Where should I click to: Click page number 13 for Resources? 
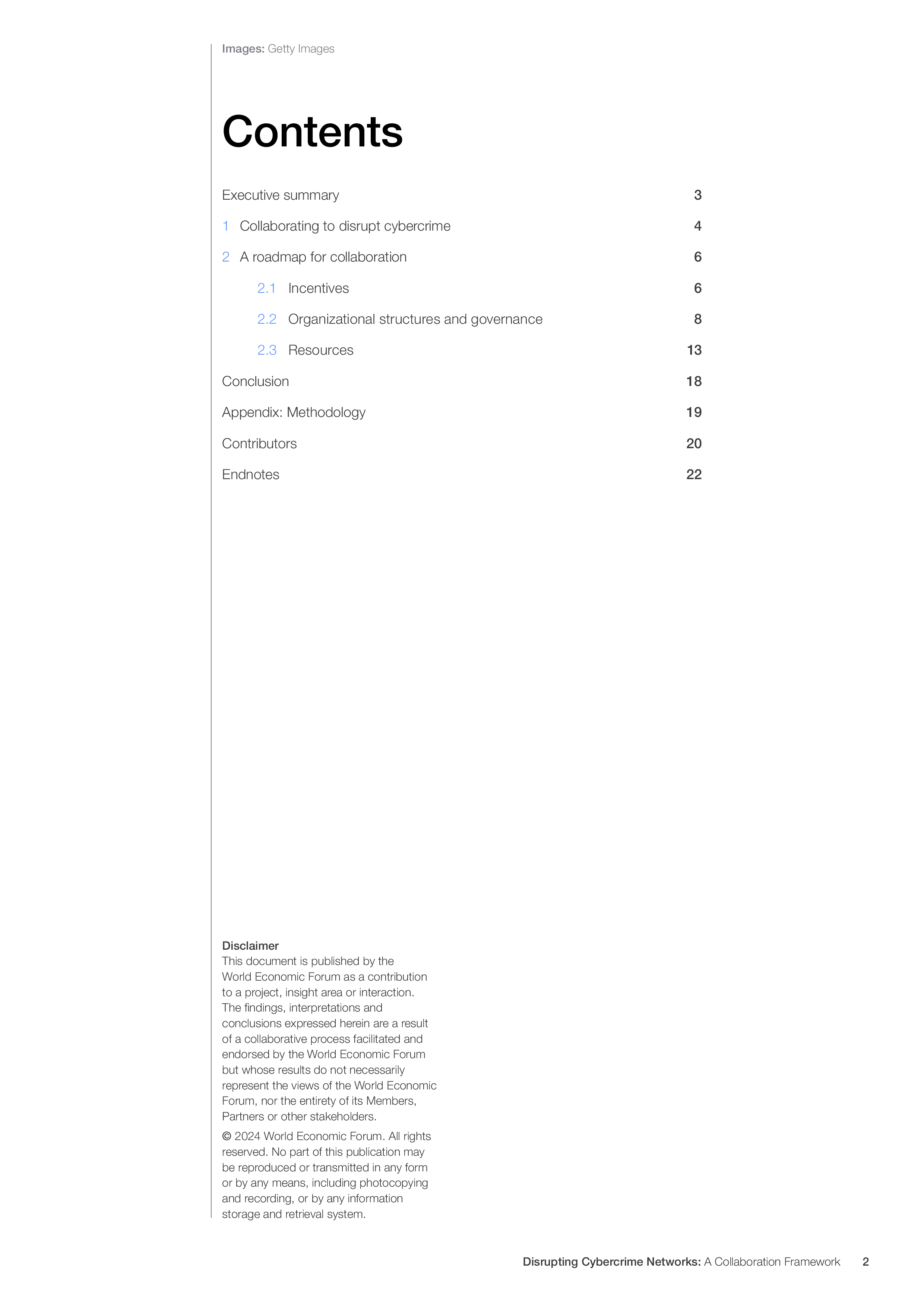[694, 350]
